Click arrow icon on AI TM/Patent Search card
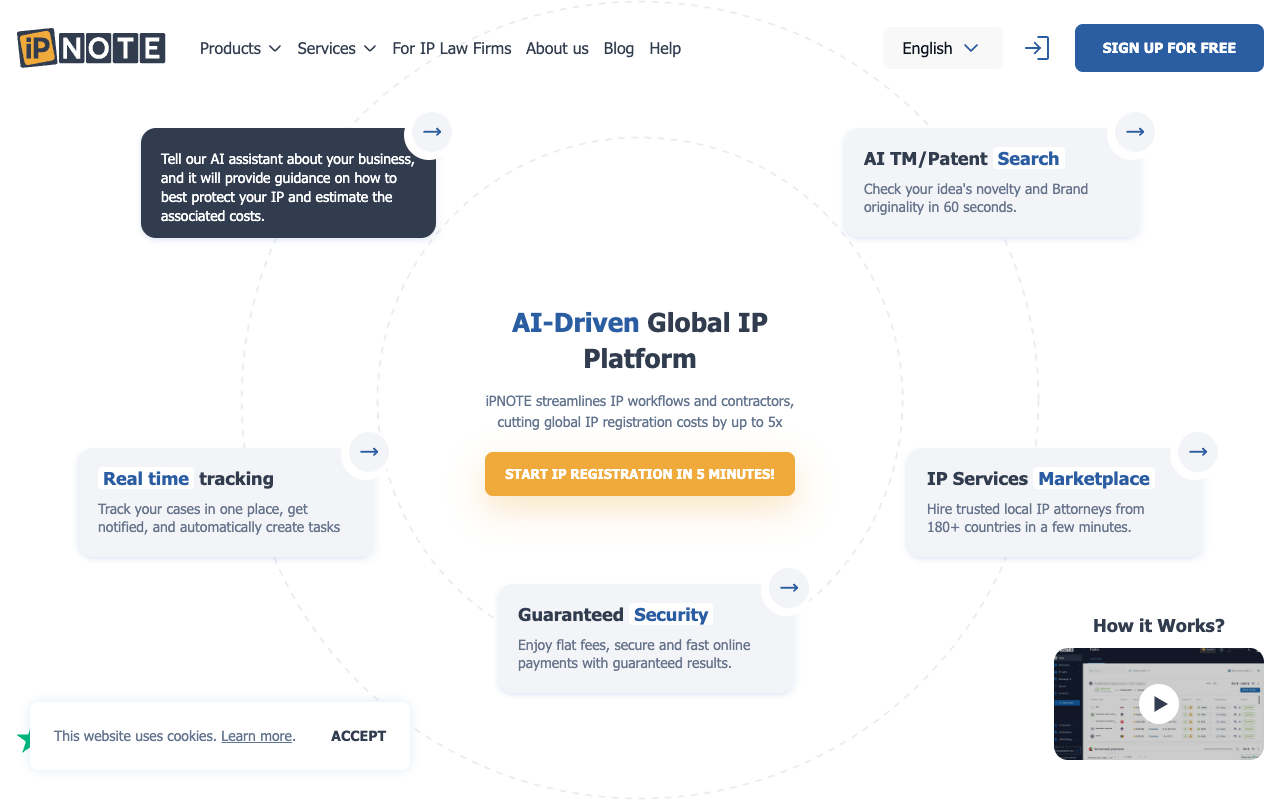Image resolution: width=1280 pixels, height=800 pixels. click(x=1135, y=131)
